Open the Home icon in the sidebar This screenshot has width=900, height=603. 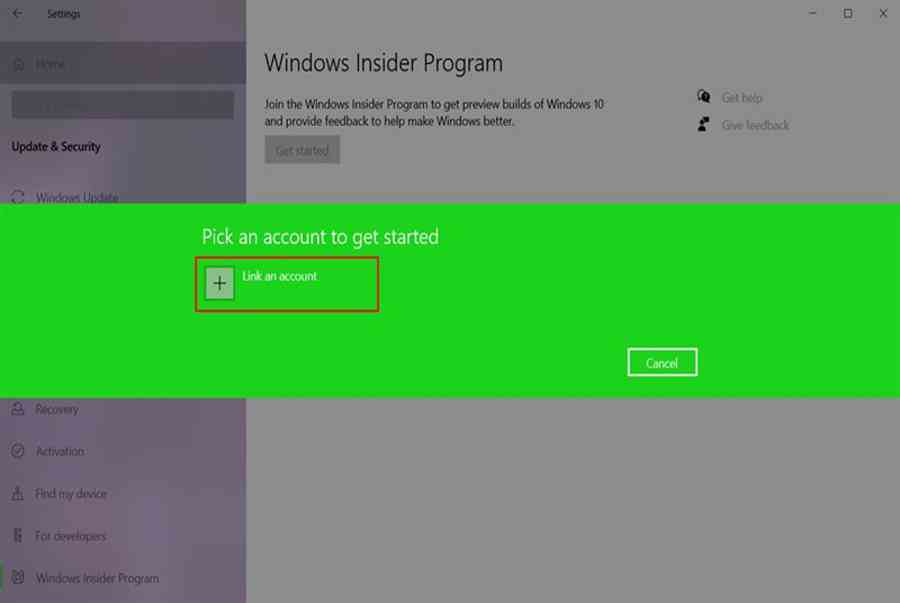click(19, 64)
